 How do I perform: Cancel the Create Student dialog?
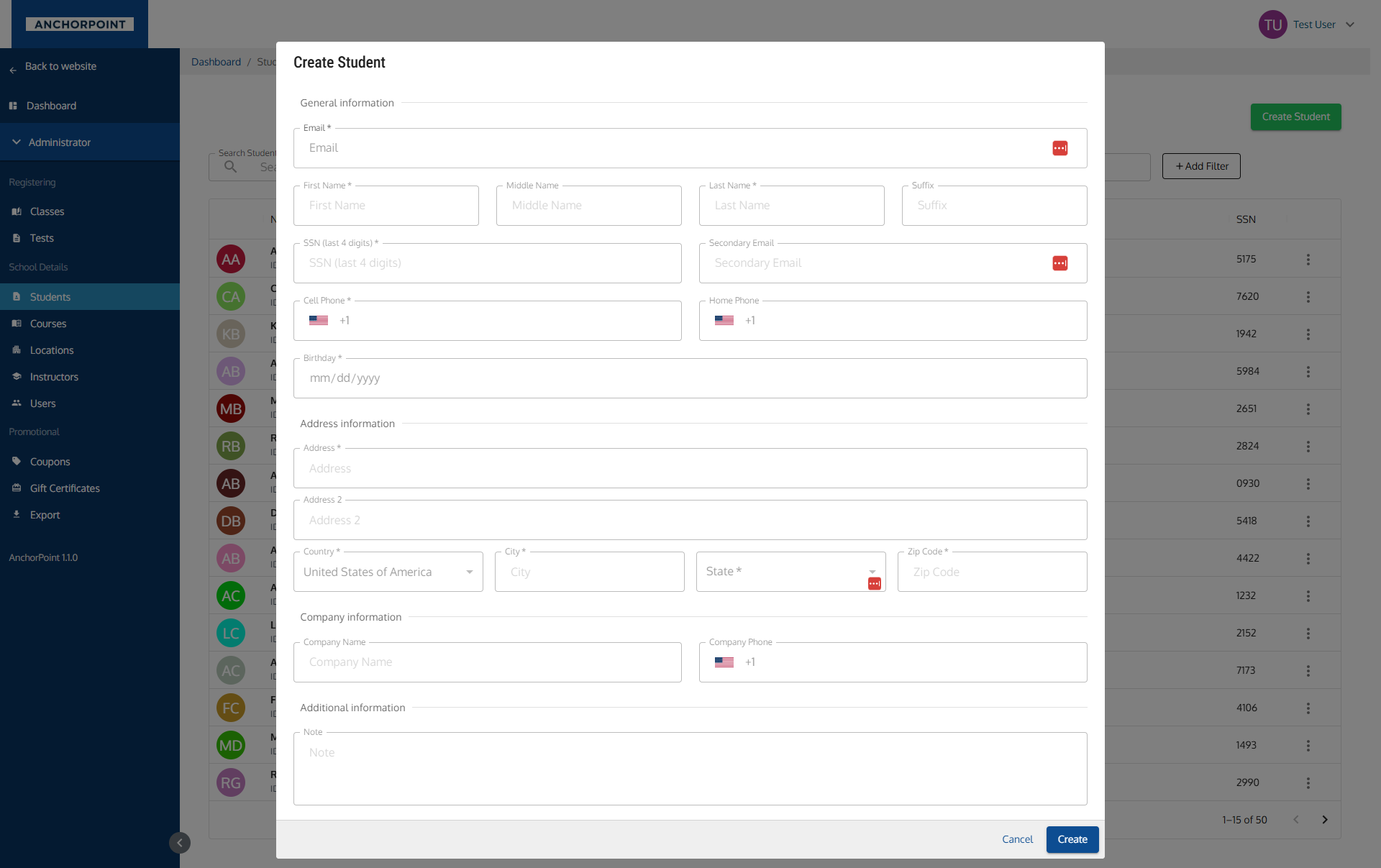[1017, 839]
